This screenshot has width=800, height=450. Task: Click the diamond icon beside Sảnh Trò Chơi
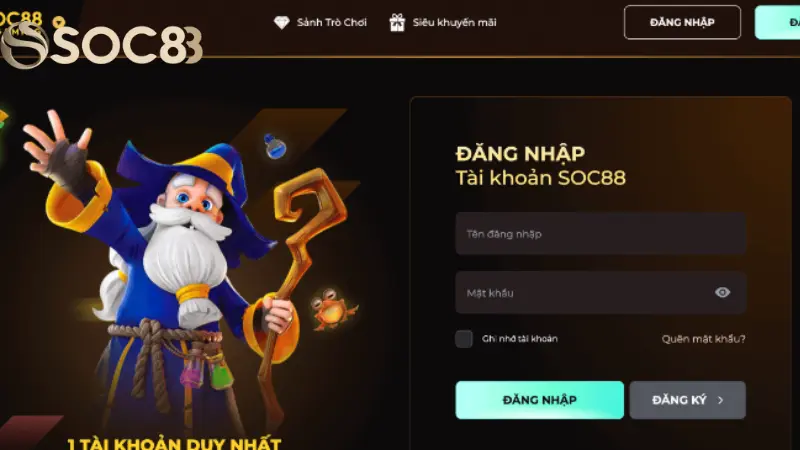[281, 22]
